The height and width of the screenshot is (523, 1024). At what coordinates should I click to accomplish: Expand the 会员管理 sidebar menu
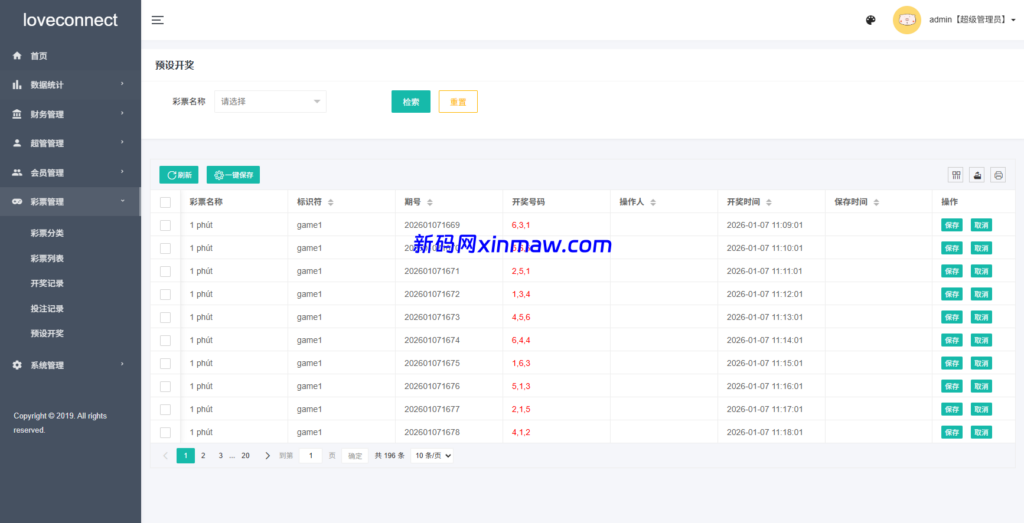pyautogui.click(x=70, y=172)
